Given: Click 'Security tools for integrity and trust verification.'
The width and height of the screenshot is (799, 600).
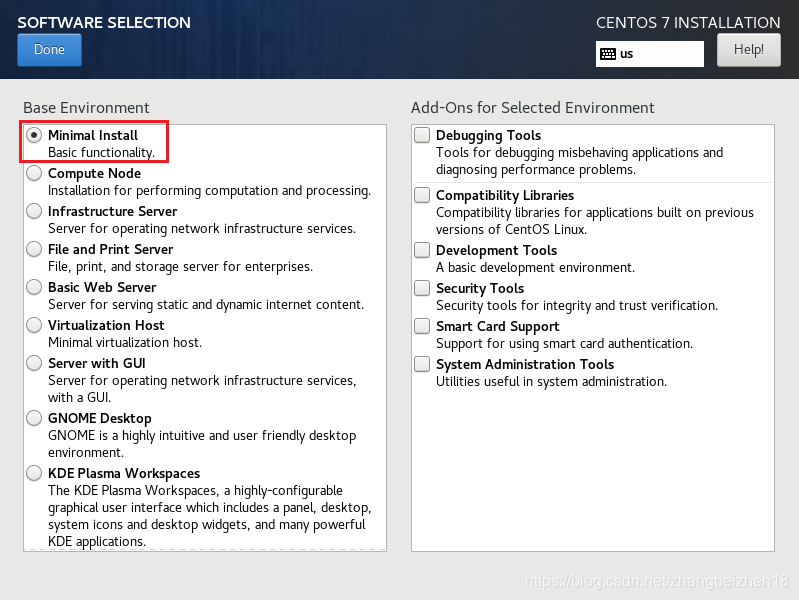Looking at the screenshot, I should point(577,306).
